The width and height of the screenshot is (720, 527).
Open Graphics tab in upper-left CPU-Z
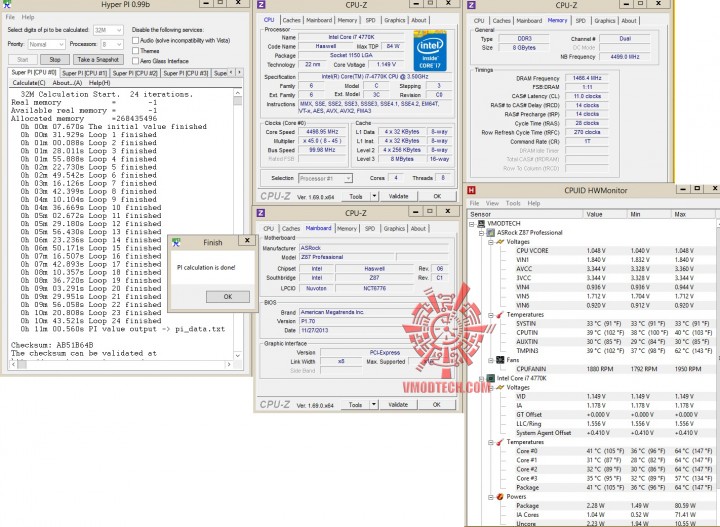pyautogui.click(x=395, y=20)
